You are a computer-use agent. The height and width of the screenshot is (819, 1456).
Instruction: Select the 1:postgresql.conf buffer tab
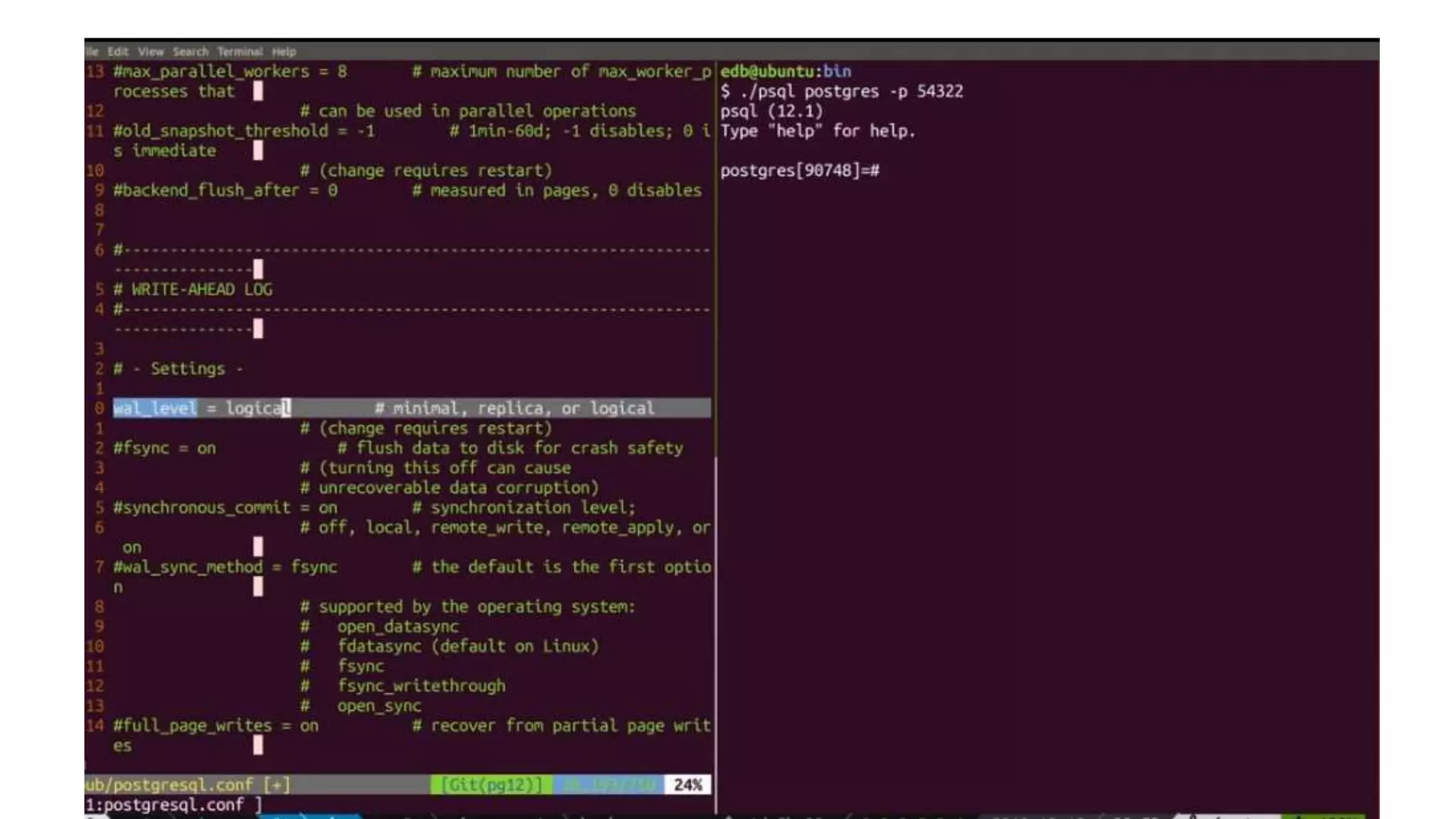click(x=173, y=805)
